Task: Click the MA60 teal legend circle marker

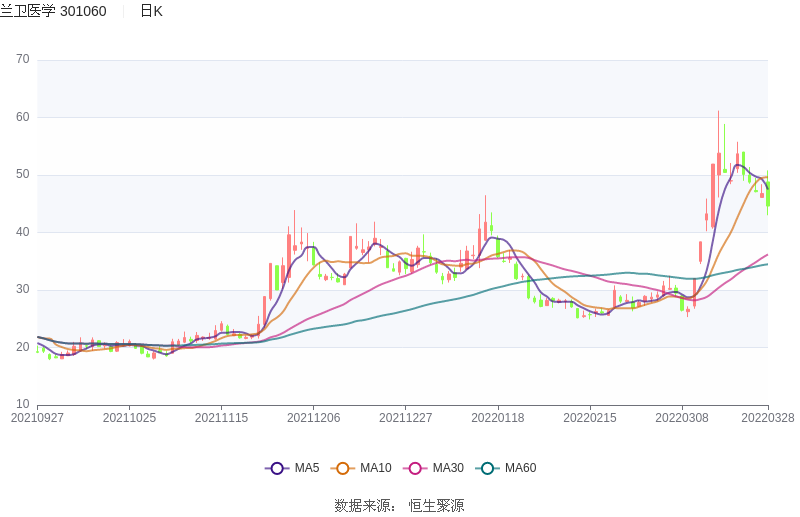Action: 487,468
